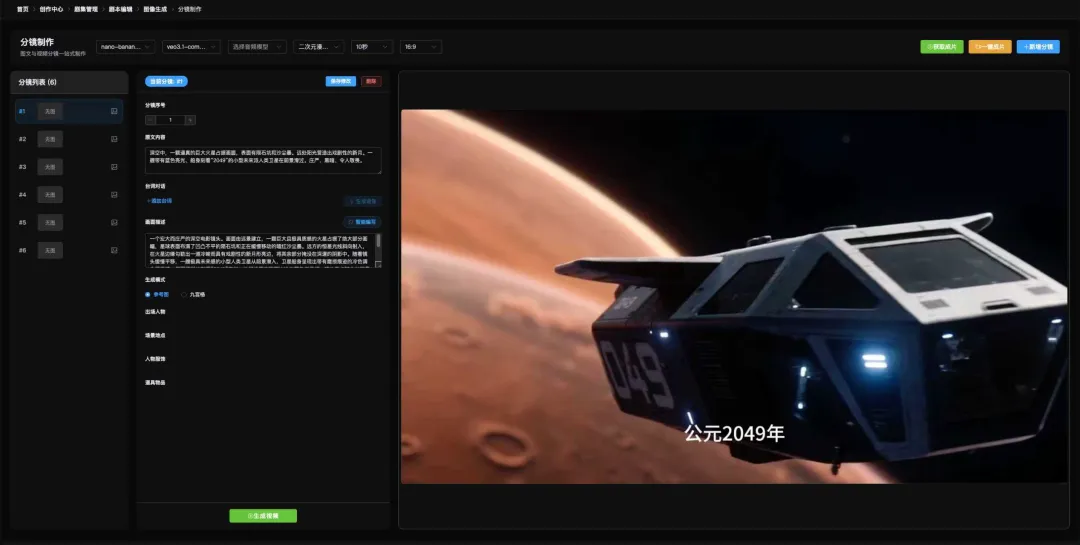Image resolution: width=1080 pixels, height=545 pixels.
Task: Click the 道具物品 props label
Action: [155, 382]
